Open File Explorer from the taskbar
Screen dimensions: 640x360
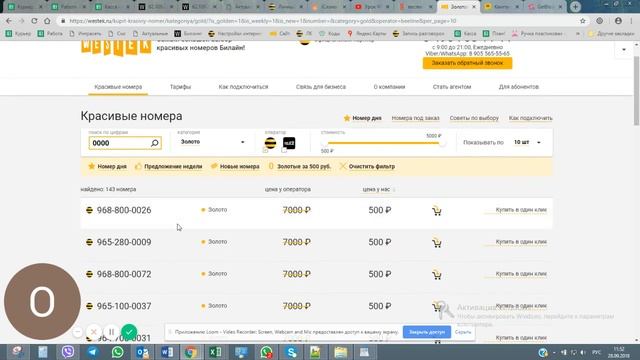pyautogui.click(x=340, y=352)
